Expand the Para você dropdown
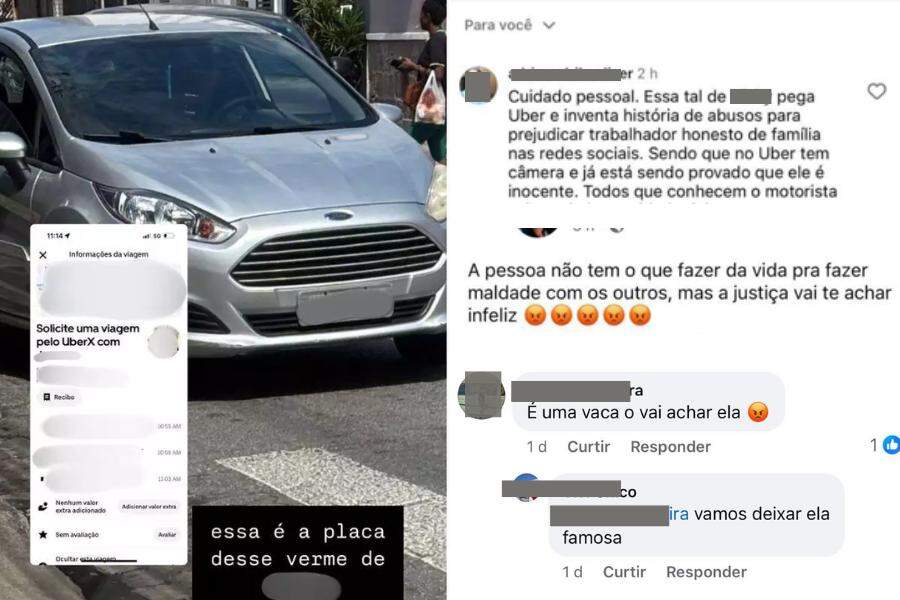The width and height of the screenshot is (900, 600). tap(509, 25)
